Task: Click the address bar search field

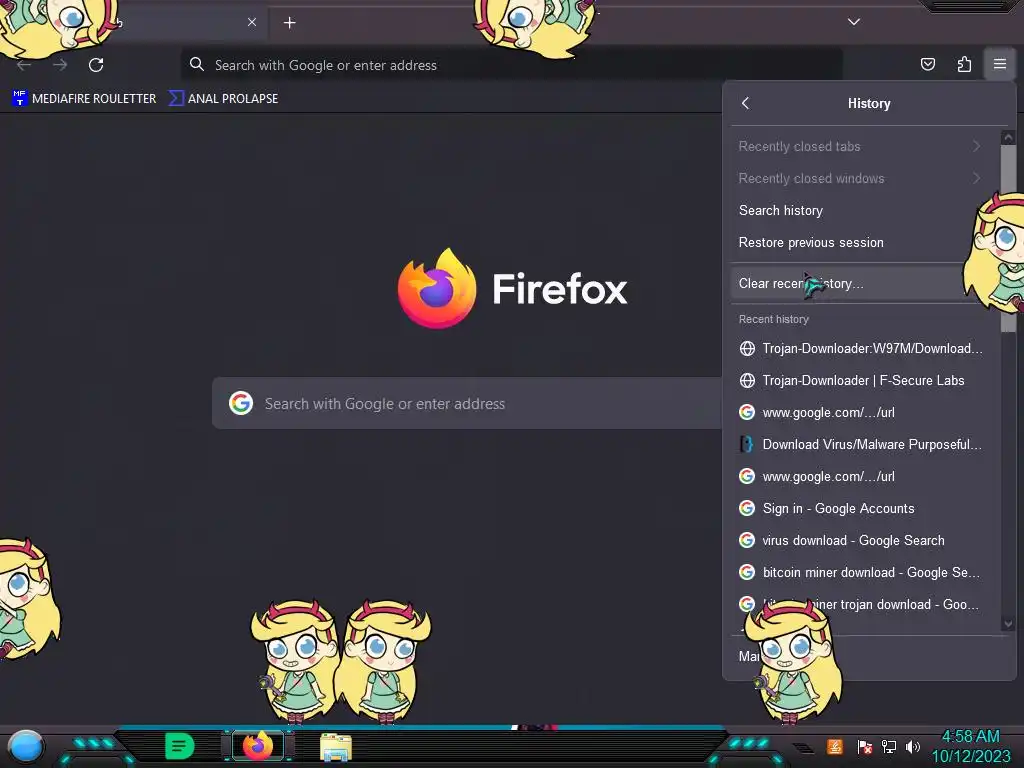Action: tap(511, 65)
